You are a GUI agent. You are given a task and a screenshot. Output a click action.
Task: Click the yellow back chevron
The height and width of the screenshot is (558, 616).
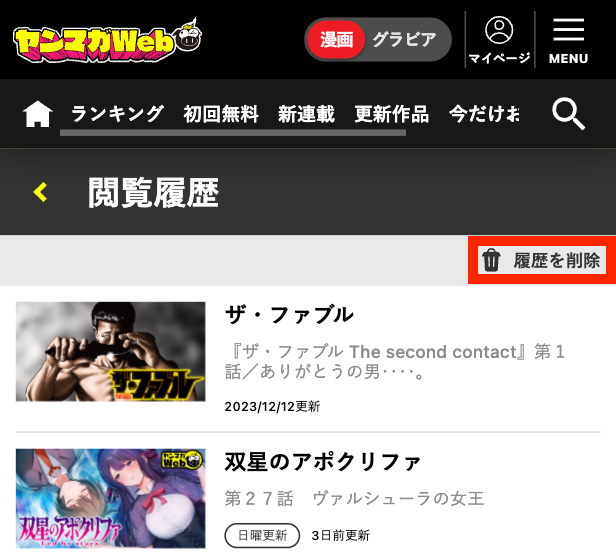coord(40,192)
